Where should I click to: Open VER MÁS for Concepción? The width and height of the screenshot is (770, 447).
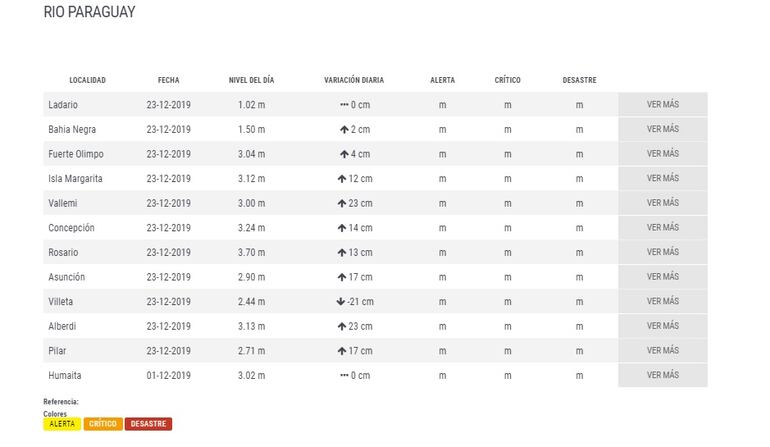tap(662, 227)
